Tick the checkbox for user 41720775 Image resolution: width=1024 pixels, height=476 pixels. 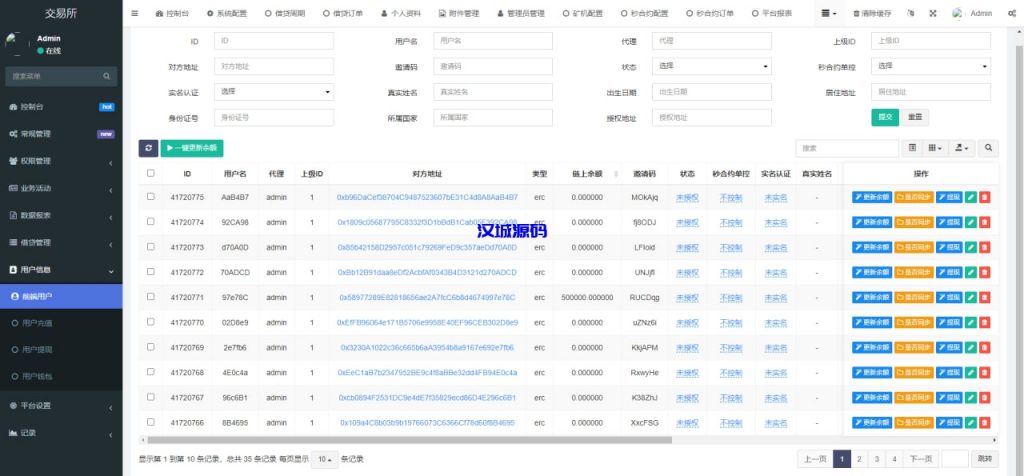[x=151, y=197]
